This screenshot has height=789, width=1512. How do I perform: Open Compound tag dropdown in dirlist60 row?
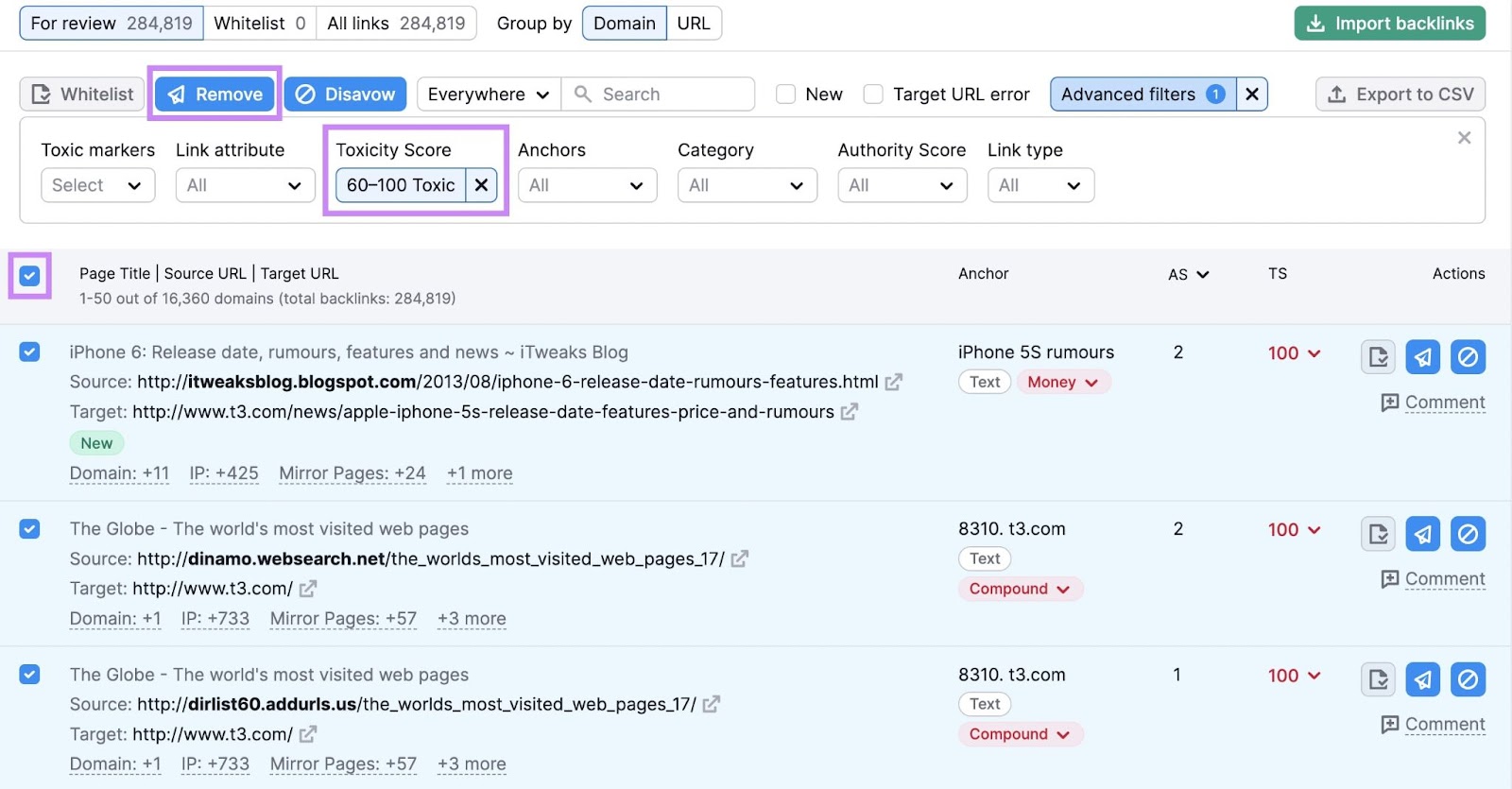[x=1020, y=734]
